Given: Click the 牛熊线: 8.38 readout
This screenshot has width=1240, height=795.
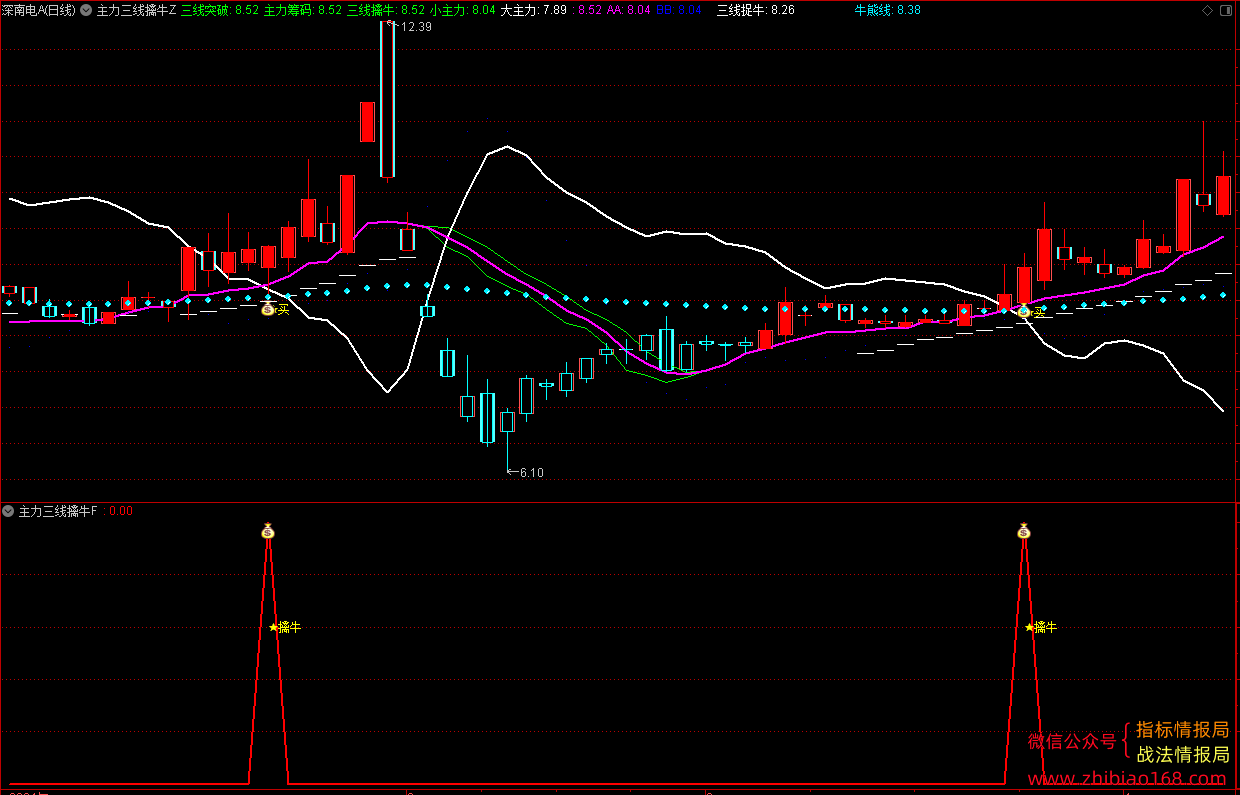Looking at the screenshot, I should [x=888, y=10].
